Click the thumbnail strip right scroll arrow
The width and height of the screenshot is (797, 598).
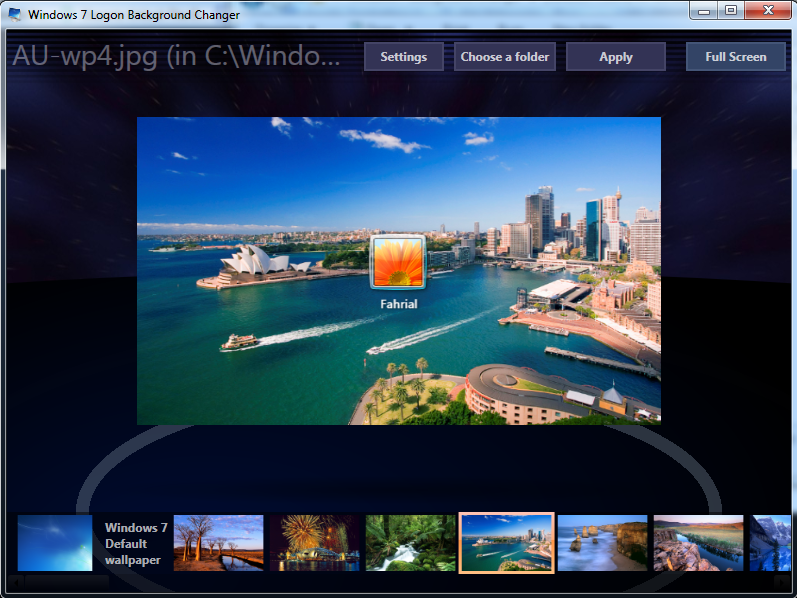pyautogui.click(x=783, y=581)
